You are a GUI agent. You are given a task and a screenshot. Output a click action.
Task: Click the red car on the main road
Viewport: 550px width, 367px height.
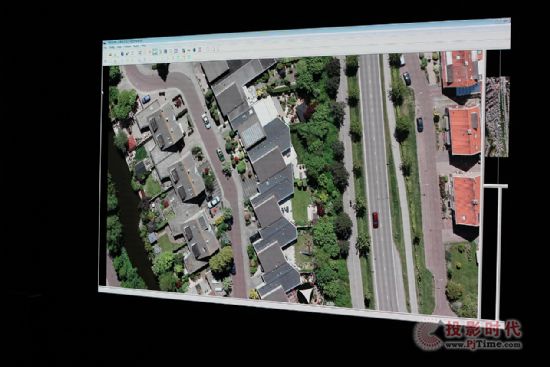pyautogui.click(x=375, y=220)
